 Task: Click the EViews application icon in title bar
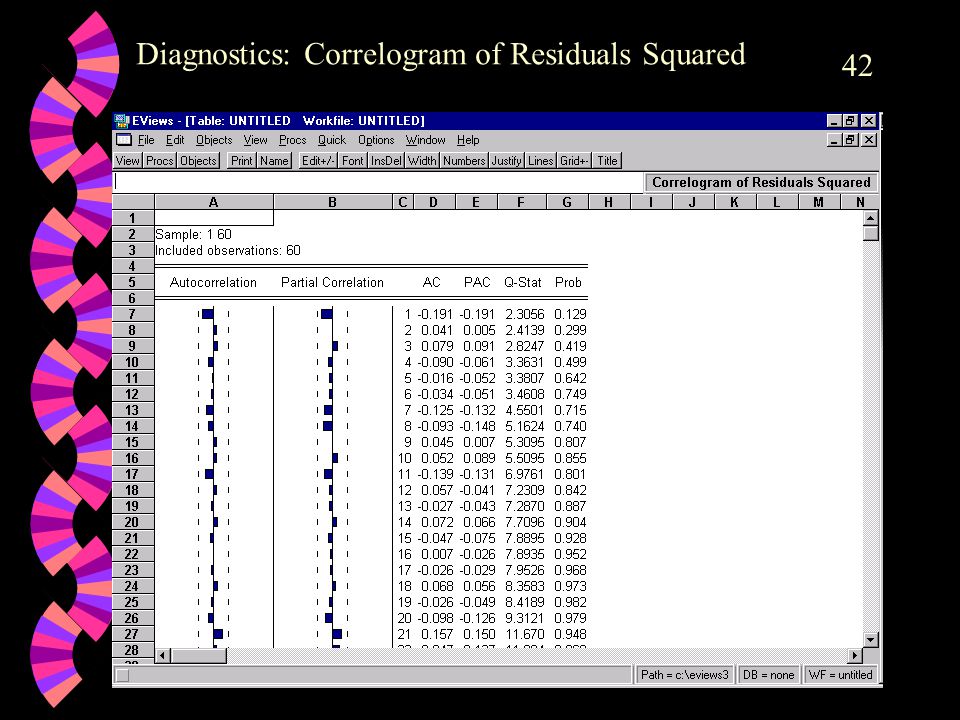(122, 121)
